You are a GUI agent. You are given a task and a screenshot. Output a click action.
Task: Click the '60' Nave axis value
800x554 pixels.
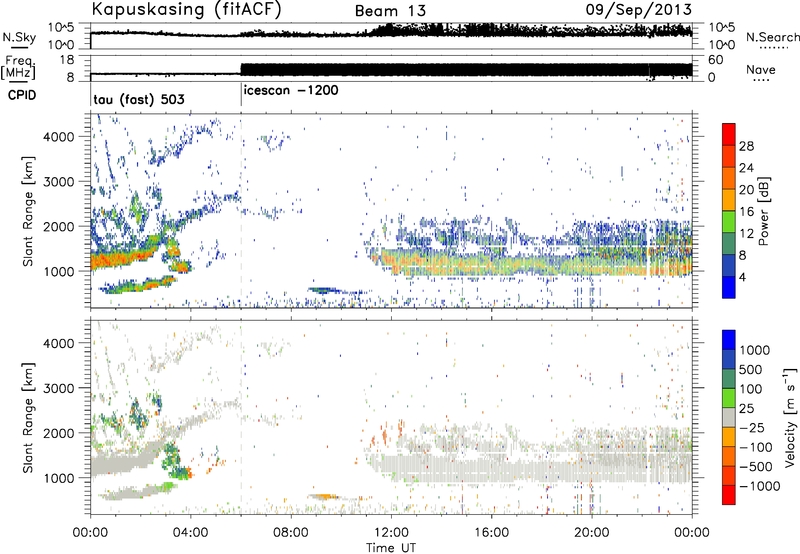coord(715,60)
